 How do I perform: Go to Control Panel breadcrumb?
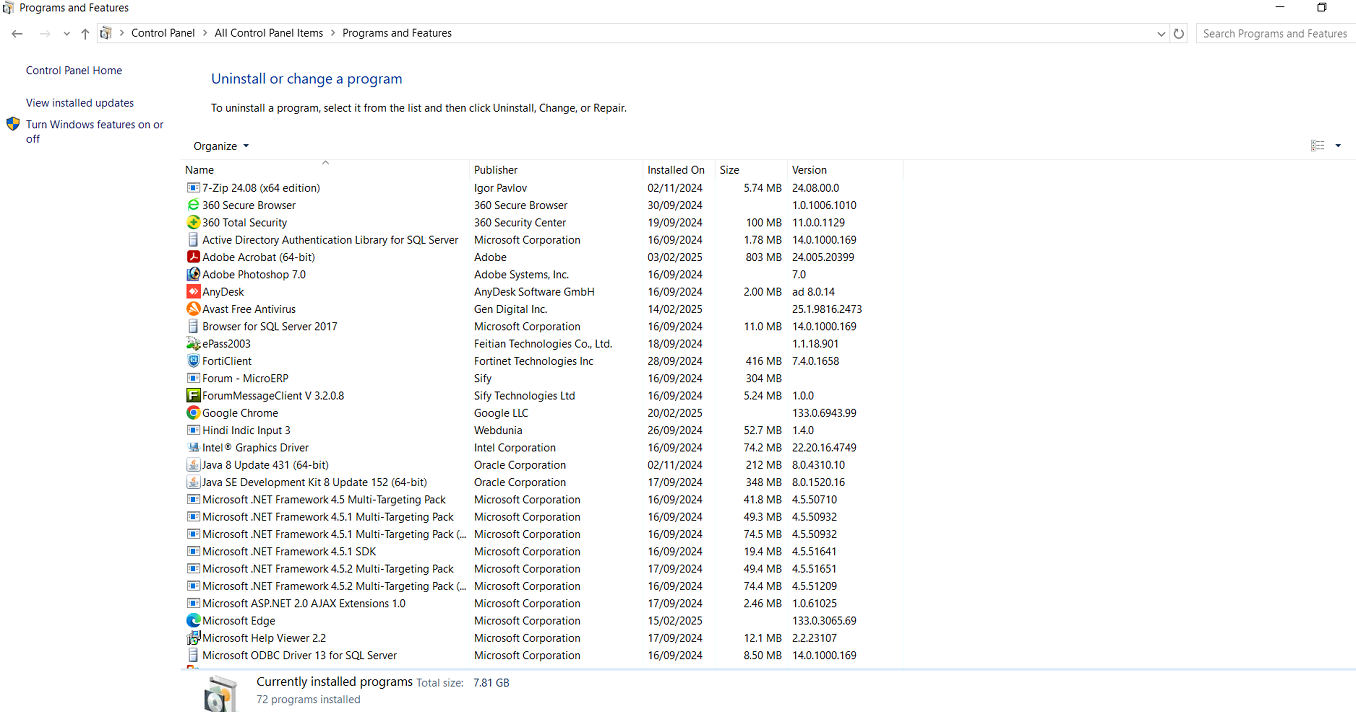(x=163, y=33)
